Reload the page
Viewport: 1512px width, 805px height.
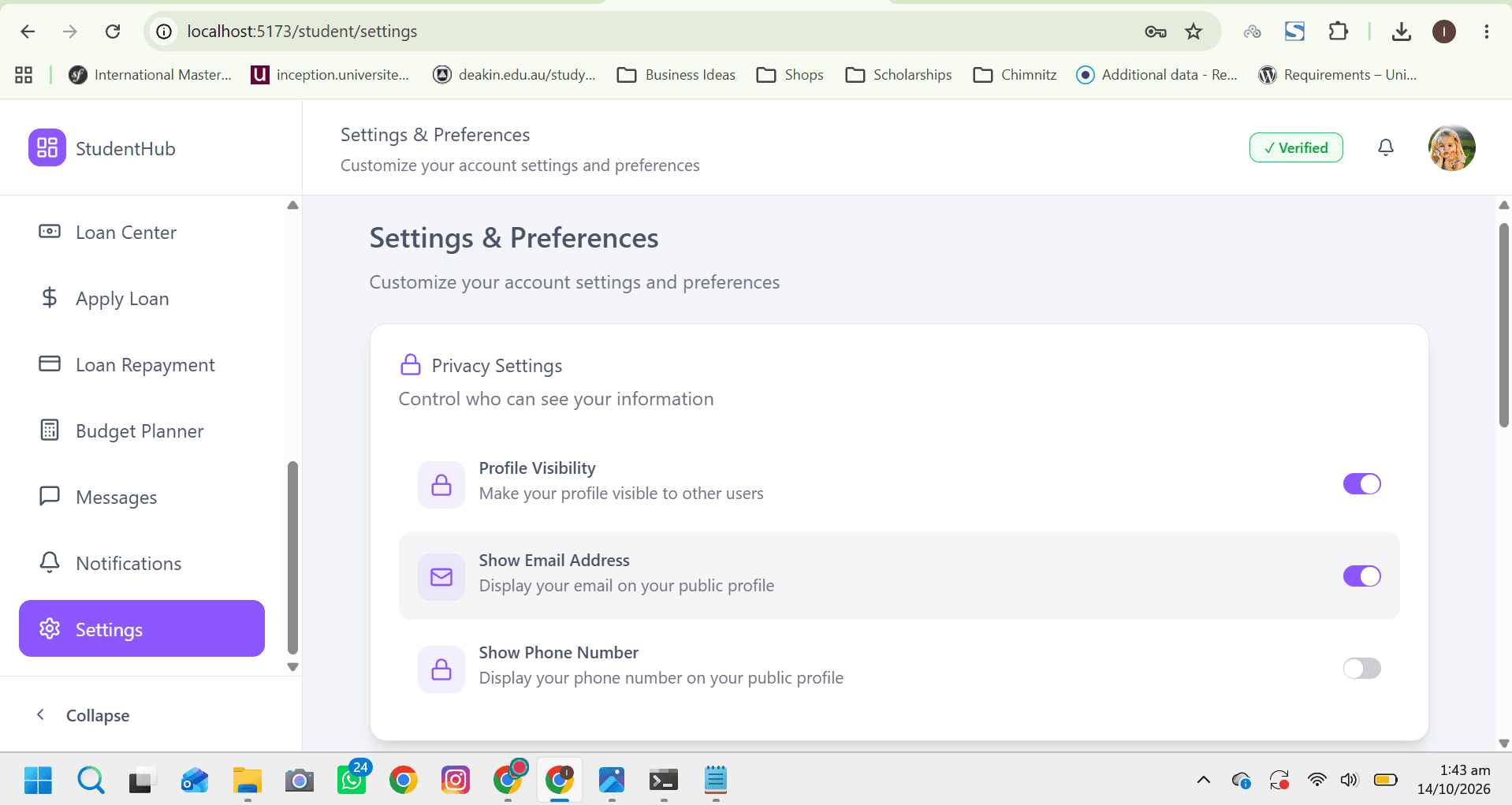[x=113, y=32]
